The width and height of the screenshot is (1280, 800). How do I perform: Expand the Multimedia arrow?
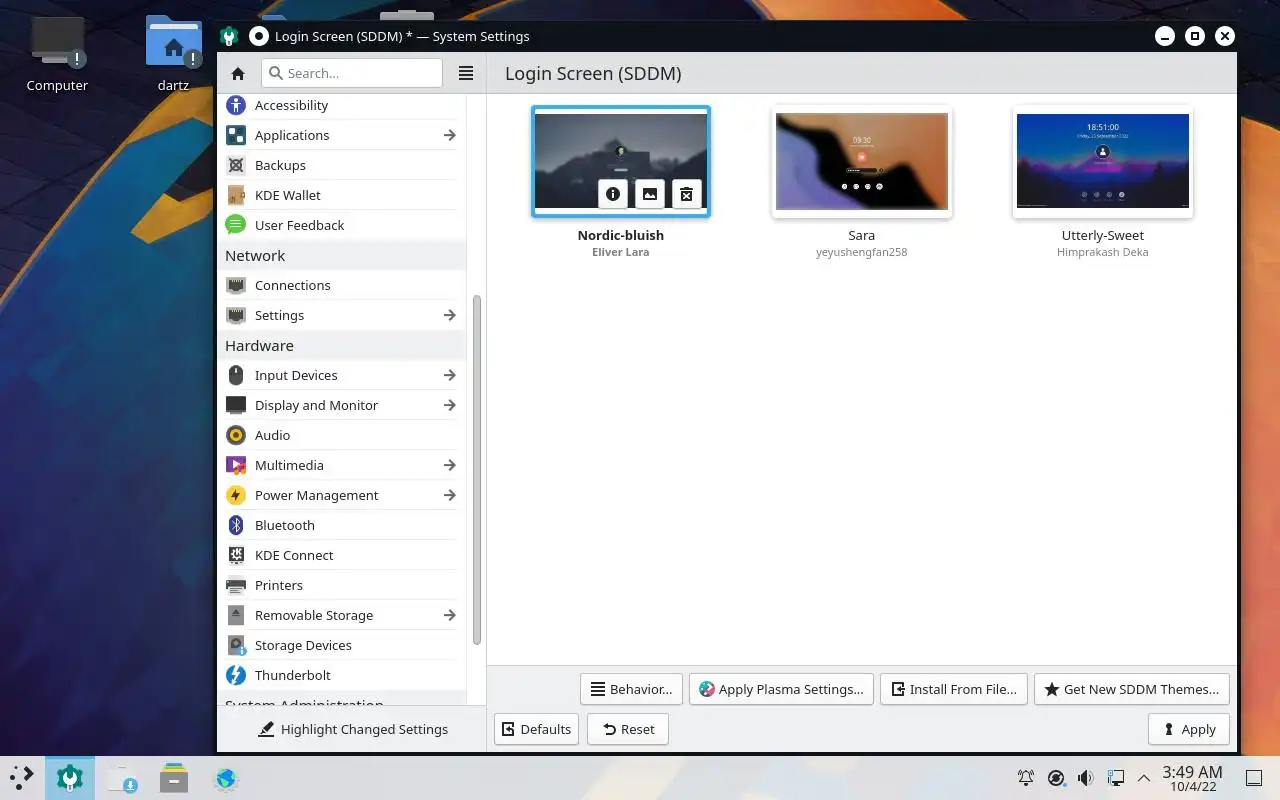[x=450, y=465]
